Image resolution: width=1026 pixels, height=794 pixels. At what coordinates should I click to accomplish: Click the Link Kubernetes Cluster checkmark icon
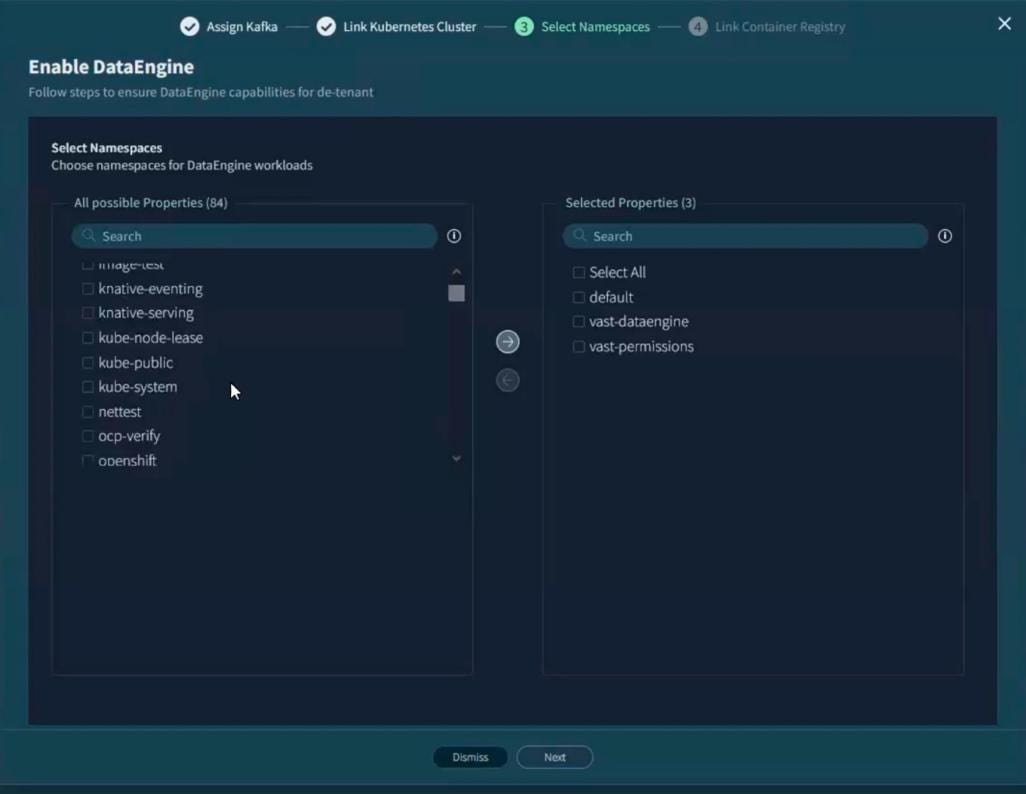pyautogui.click(x=326, y=27)
